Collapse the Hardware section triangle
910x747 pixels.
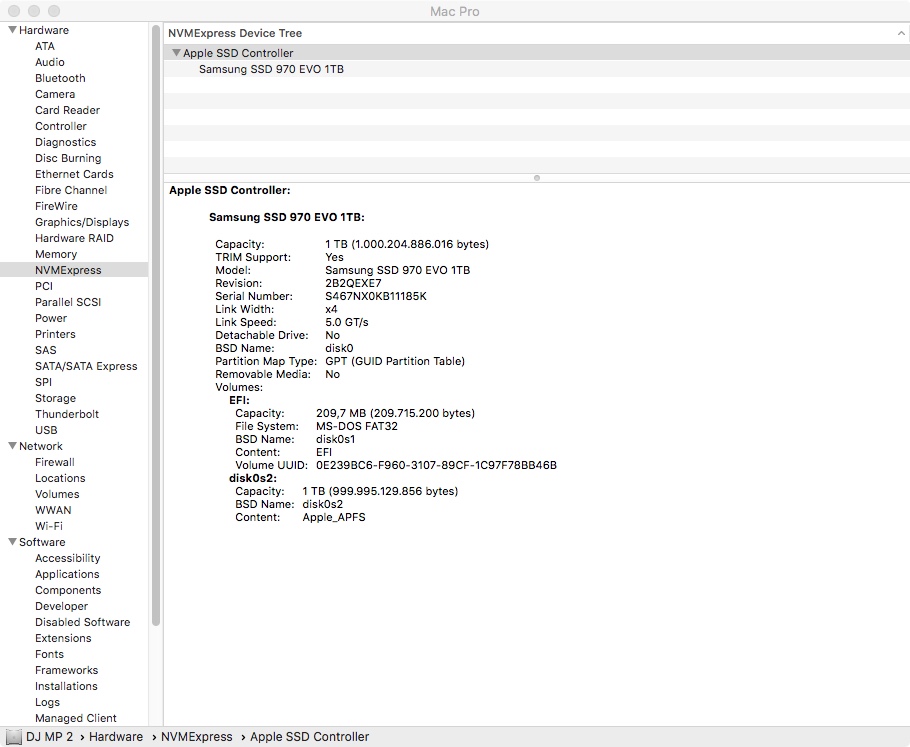click(x=12, y=30)
